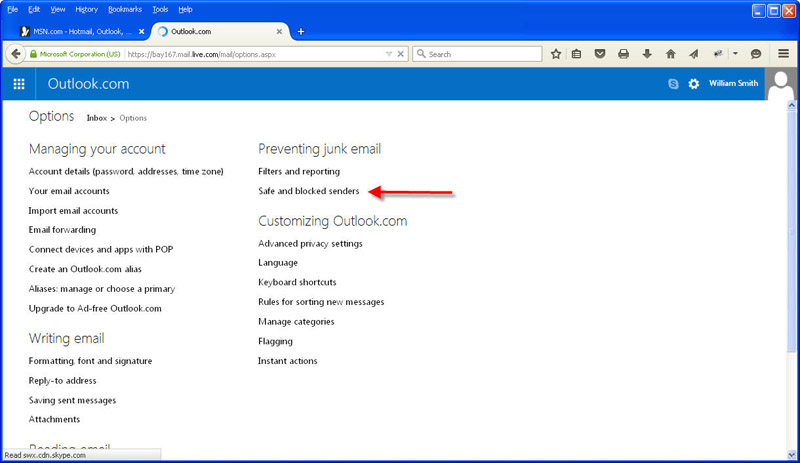Open the chat smiley icon
Image resolution: width=800 pixels, height=463 pixels.
tap(756, 54)
